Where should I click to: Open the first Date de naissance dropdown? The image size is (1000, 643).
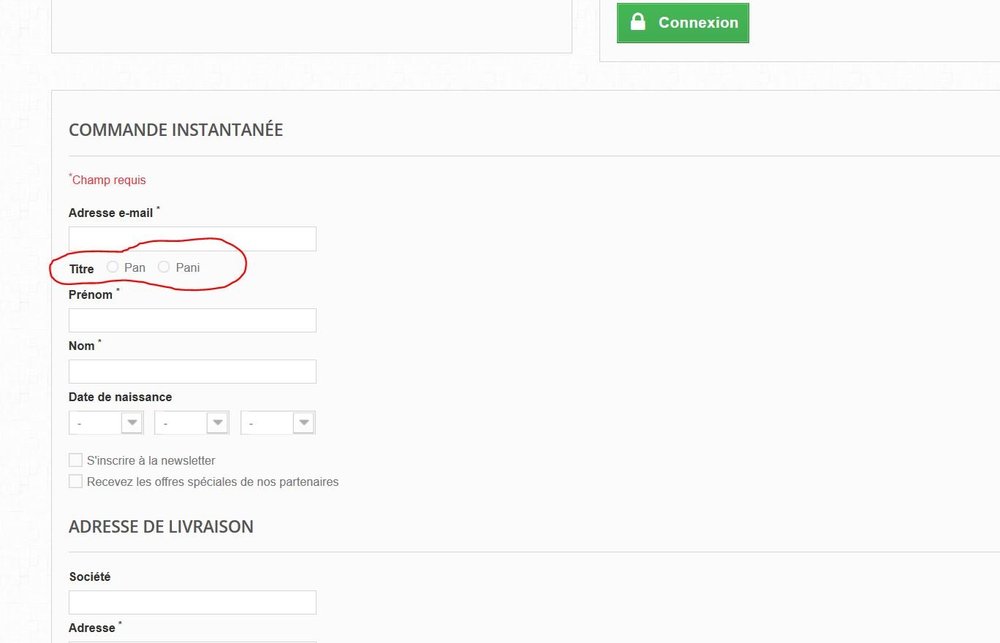tap(105, 421)
